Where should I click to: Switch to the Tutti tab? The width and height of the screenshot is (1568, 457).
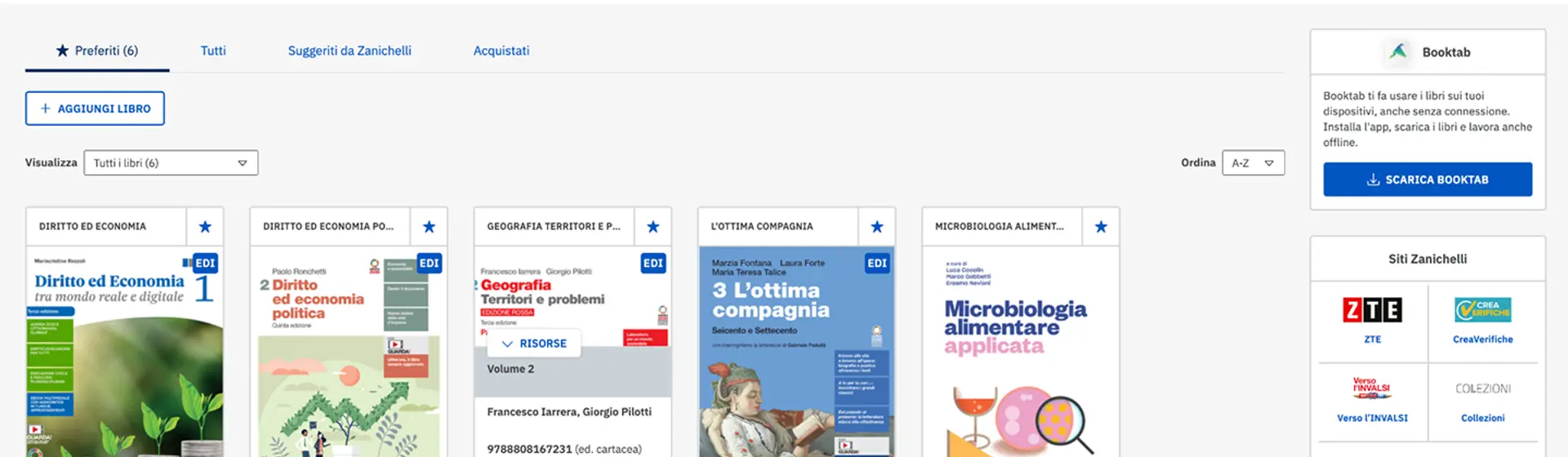[213, 51]
